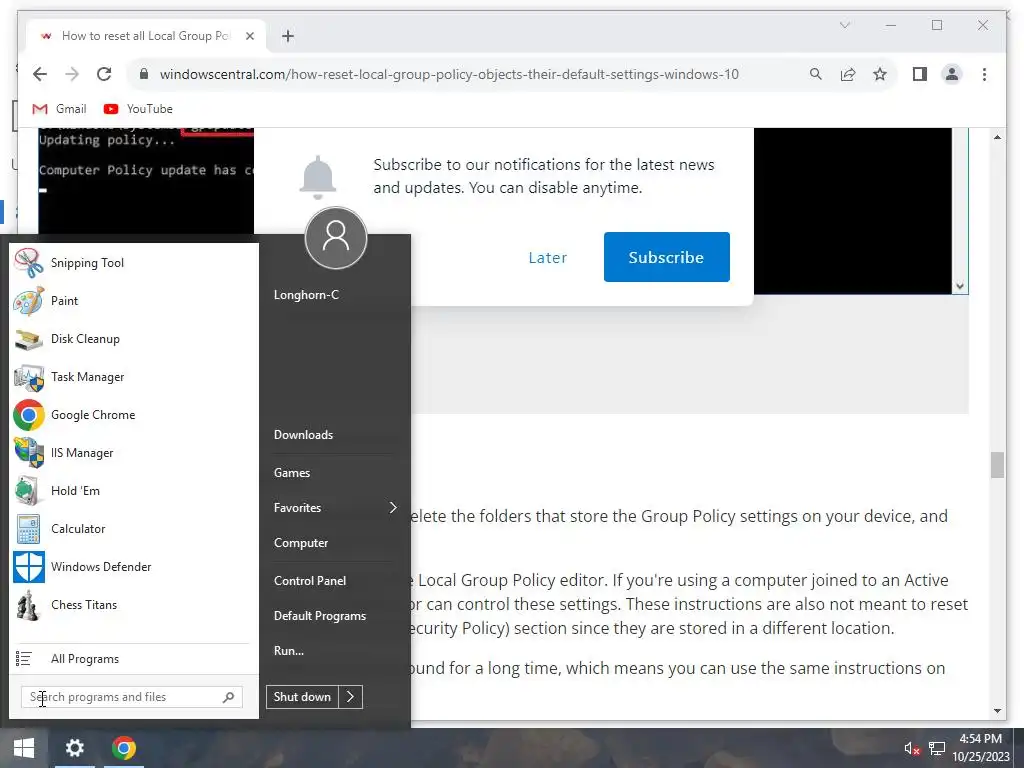Image resolution: width=1024 pixels, height=768 pixels.
Task: Click Chrome's forward arrow
Action: click(x=72, y=74)
